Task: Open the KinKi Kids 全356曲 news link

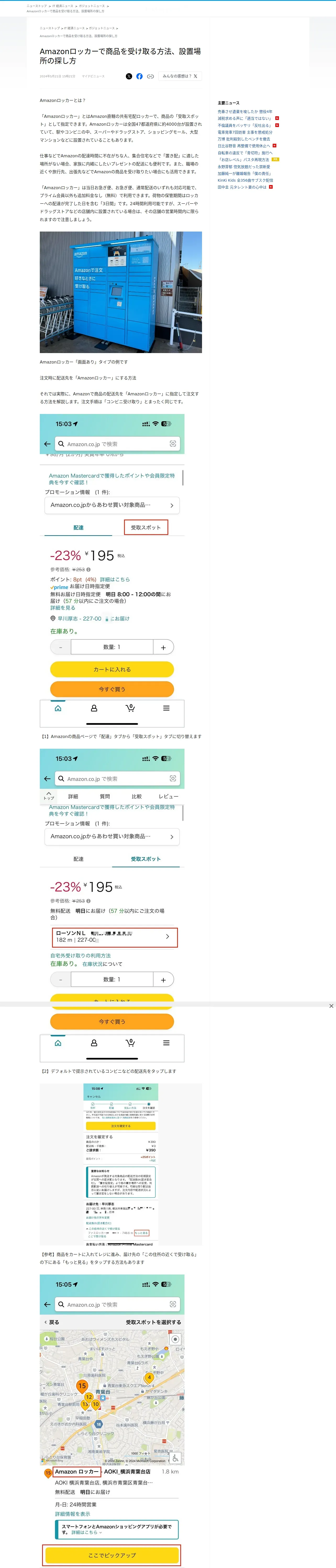Action: (x=245, y=180)
